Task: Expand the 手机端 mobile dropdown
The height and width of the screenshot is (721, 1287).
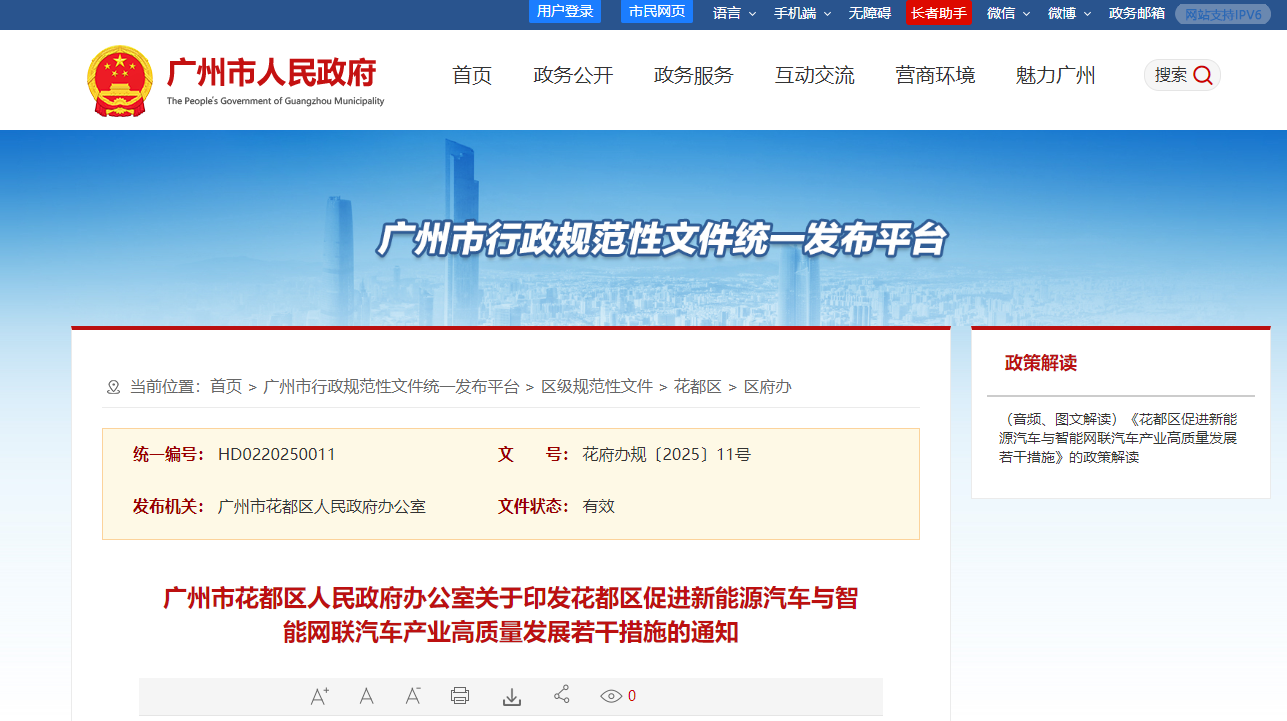Action: coord(801,13)
